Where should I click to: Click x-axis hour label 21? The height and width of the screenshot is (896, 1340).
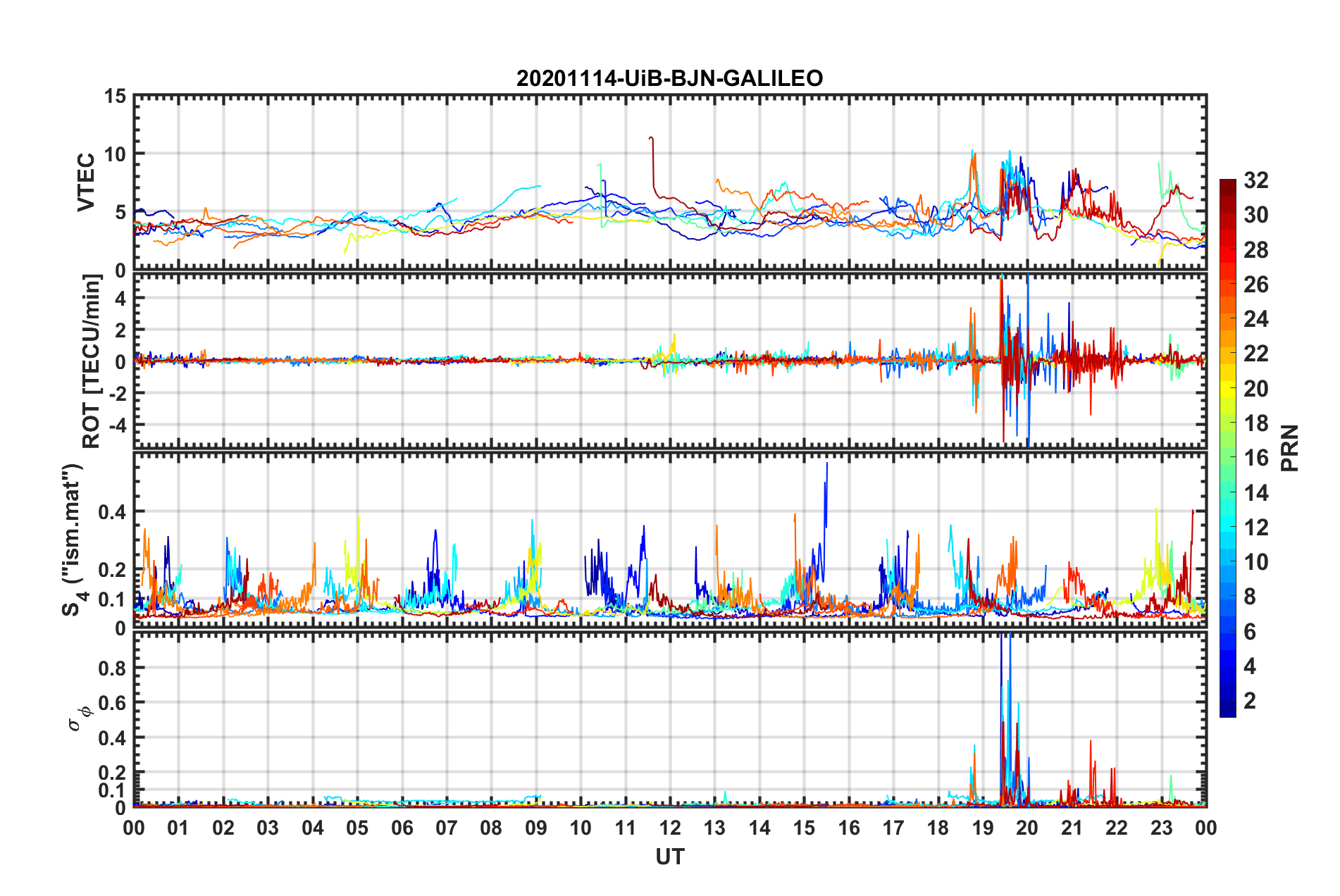[x=1072, y=828]
